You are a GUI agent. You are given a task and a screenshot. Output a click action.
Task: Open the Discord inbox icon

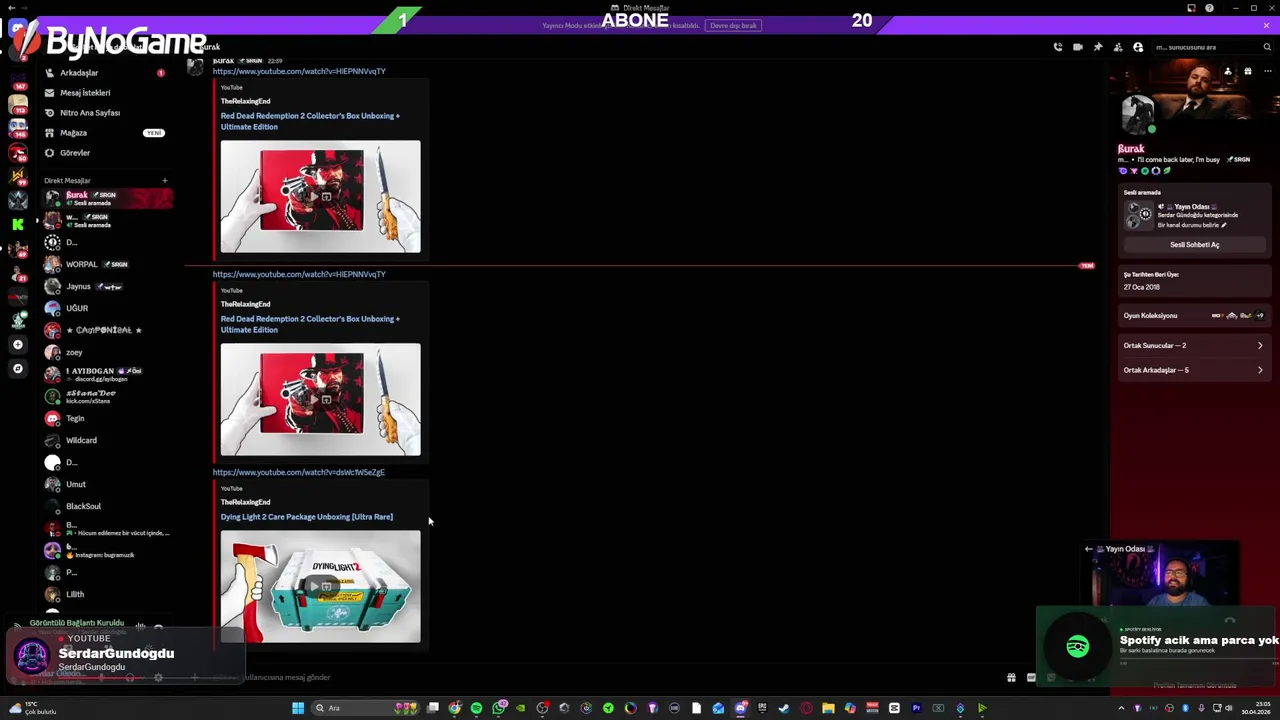click(1191, 8)
